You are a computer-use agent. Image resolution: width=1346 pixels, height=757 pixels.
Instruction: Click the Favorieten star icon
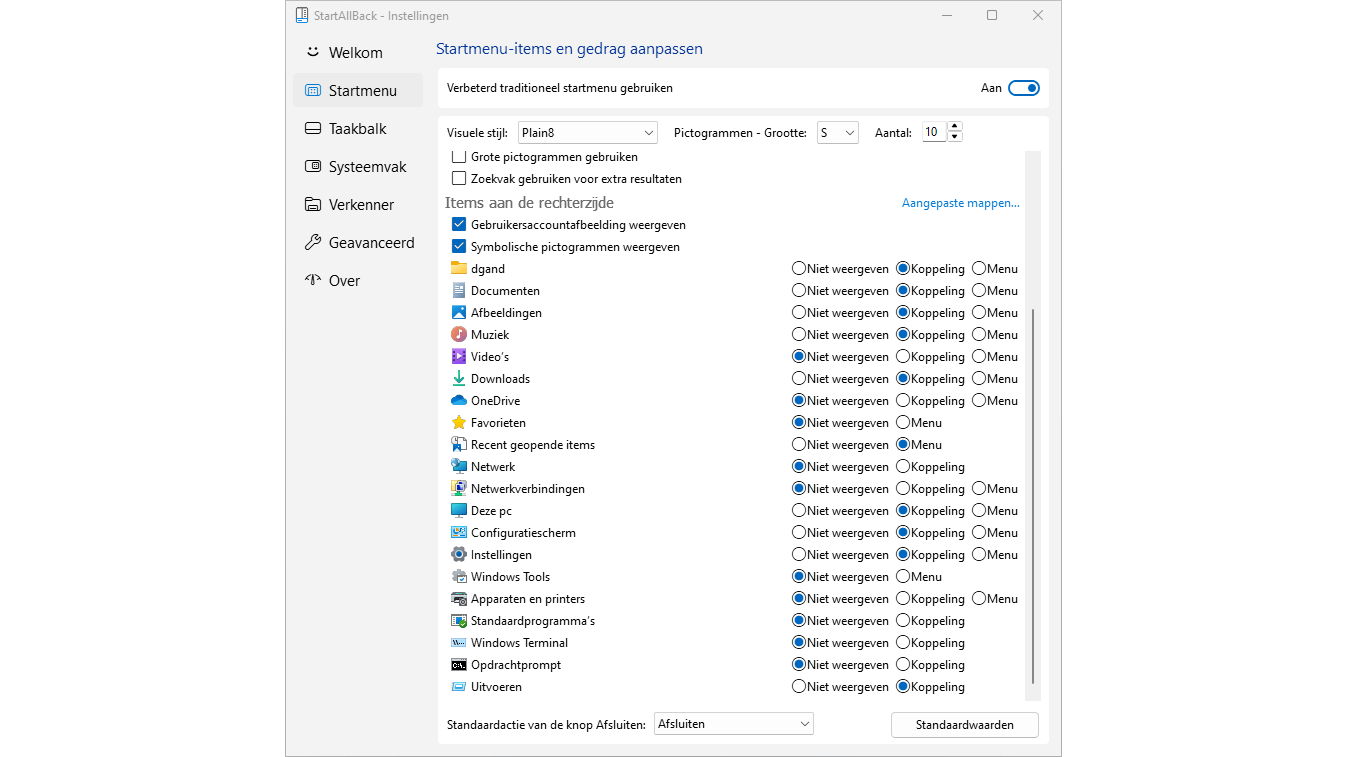tap(459, 423)
